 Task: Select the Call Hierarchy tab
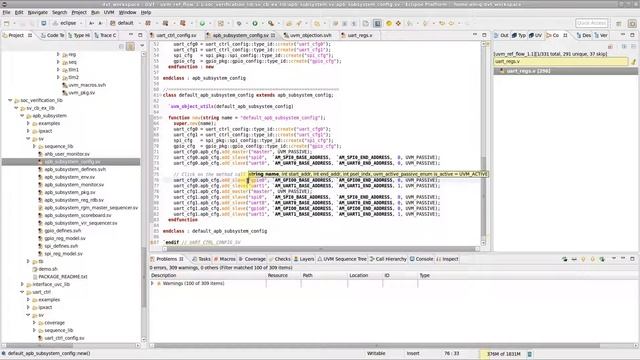(388, 259)
